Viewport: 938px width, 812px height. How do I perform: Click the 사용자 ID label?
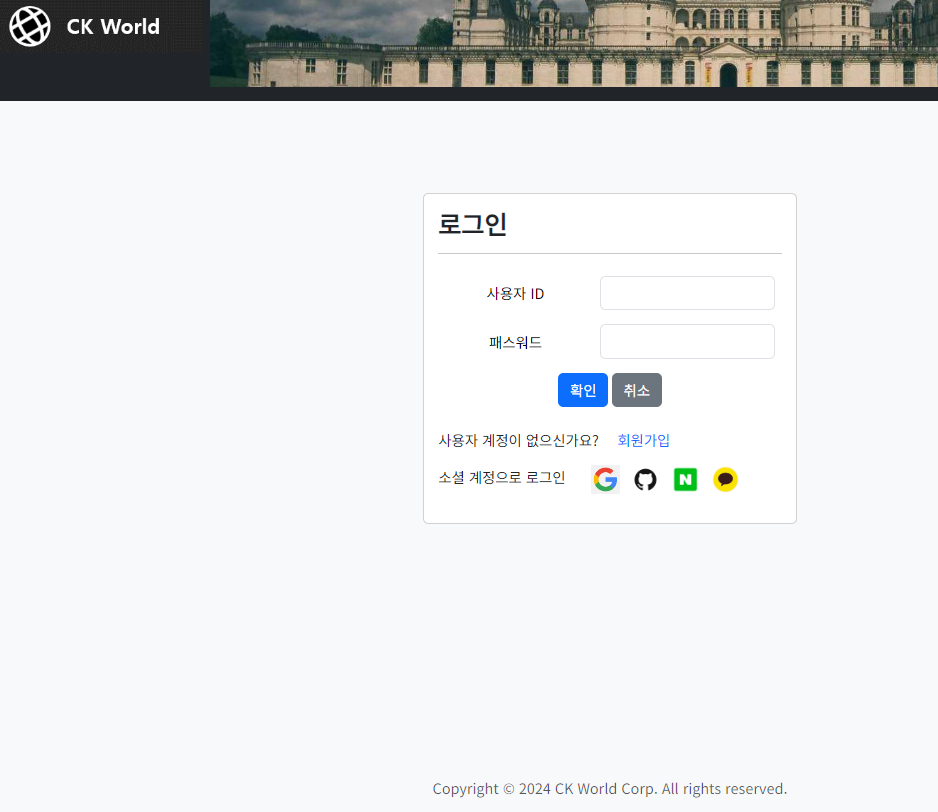click(x=515, y=294)
